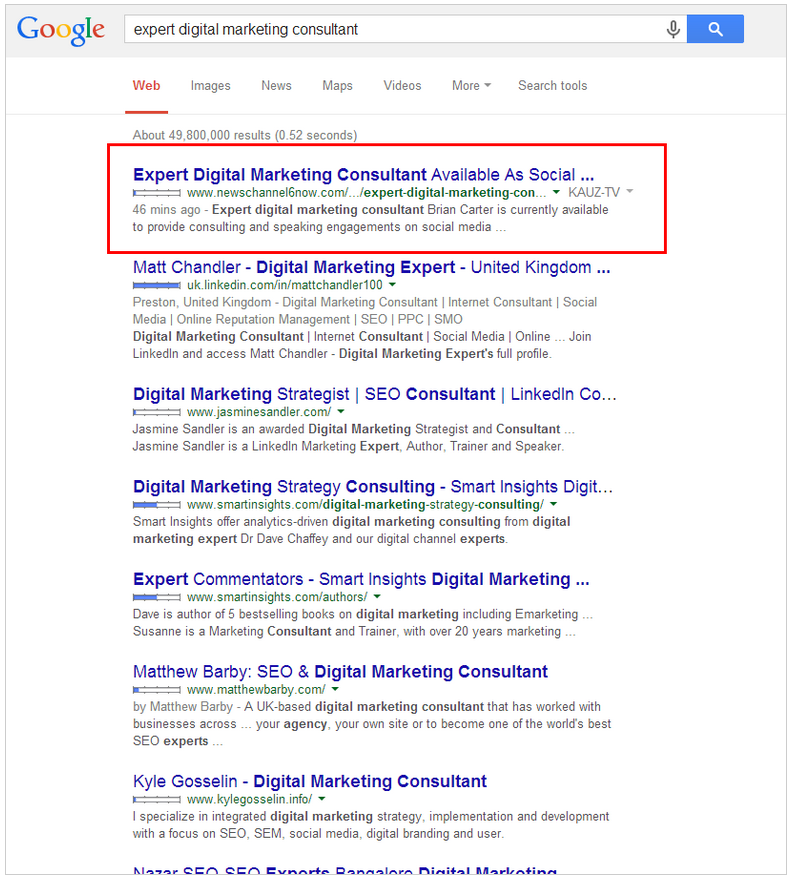Expand the arrow next to www.smartinsights.com/authors/

pyautogui.click(x=377, y=597)
